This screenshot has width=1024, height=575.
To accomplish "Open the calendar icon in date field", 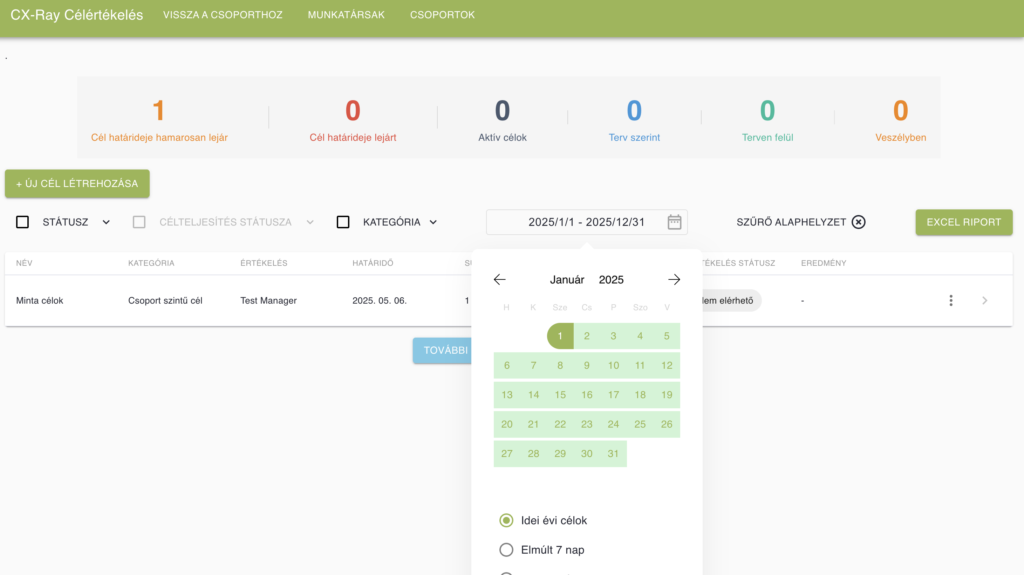I will [674, 222].
